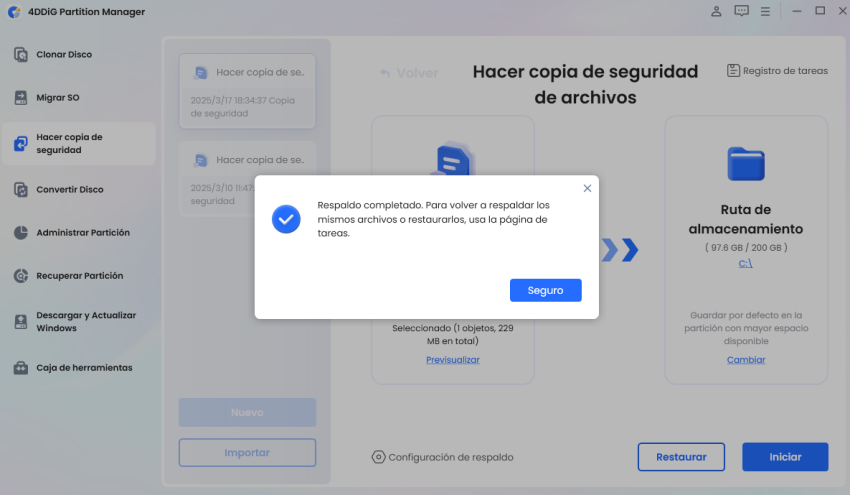The width and height of the screenshot is (850, 495).
Task: Click the 'Ruta de almacenamiento' heading
Action: coord(746,219)
